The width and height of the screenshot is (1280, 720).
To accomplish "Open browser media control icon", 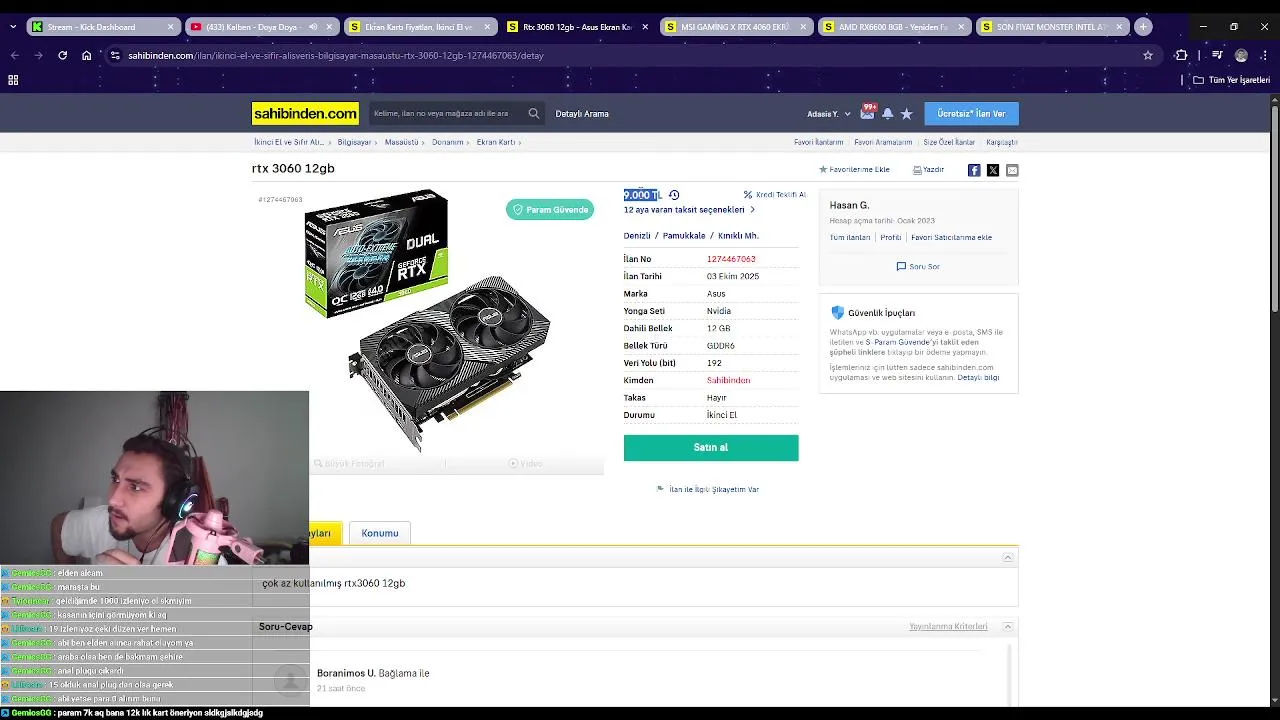I will tap(1217, 56).
